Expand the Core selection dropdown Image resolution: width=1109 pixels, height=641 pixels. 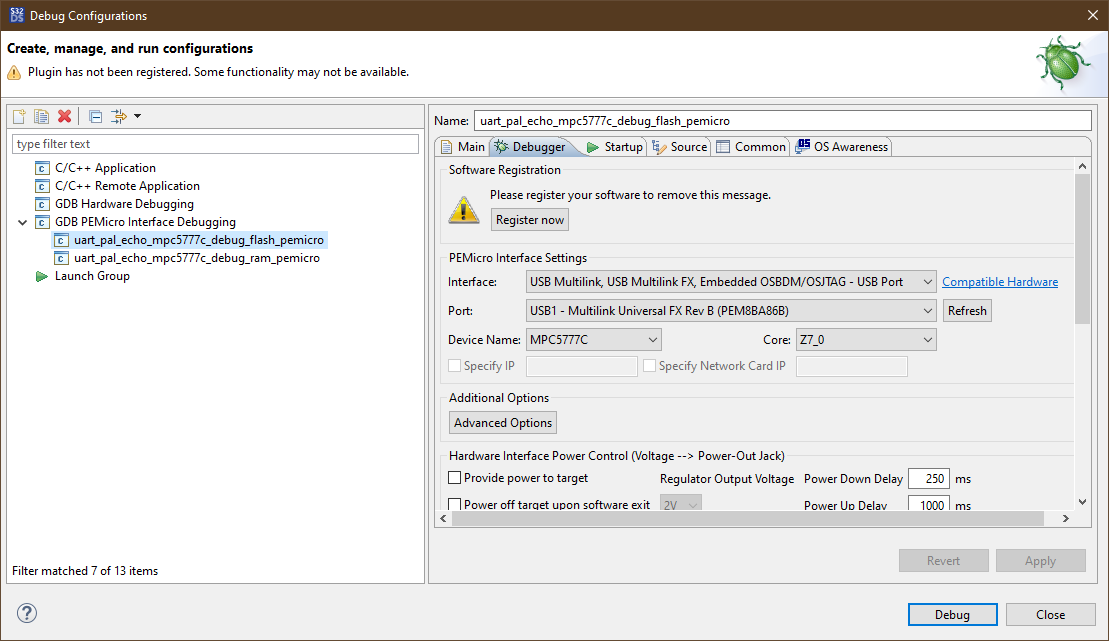(865, 340)
